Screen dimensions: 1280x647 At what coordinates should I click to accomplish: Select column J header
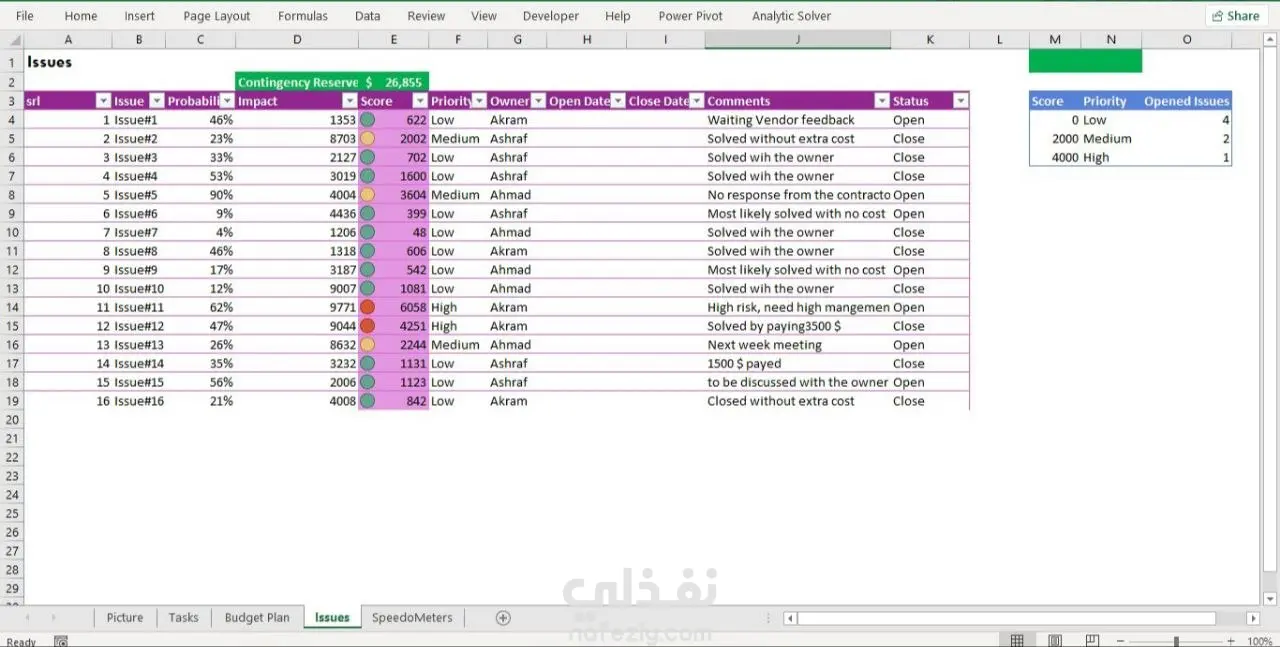pos(798,40)
